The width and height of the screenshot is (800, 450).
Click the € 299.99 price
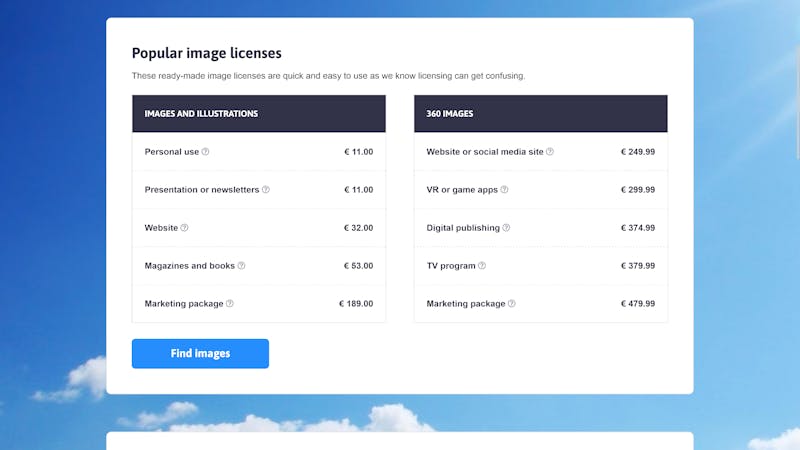638,189
